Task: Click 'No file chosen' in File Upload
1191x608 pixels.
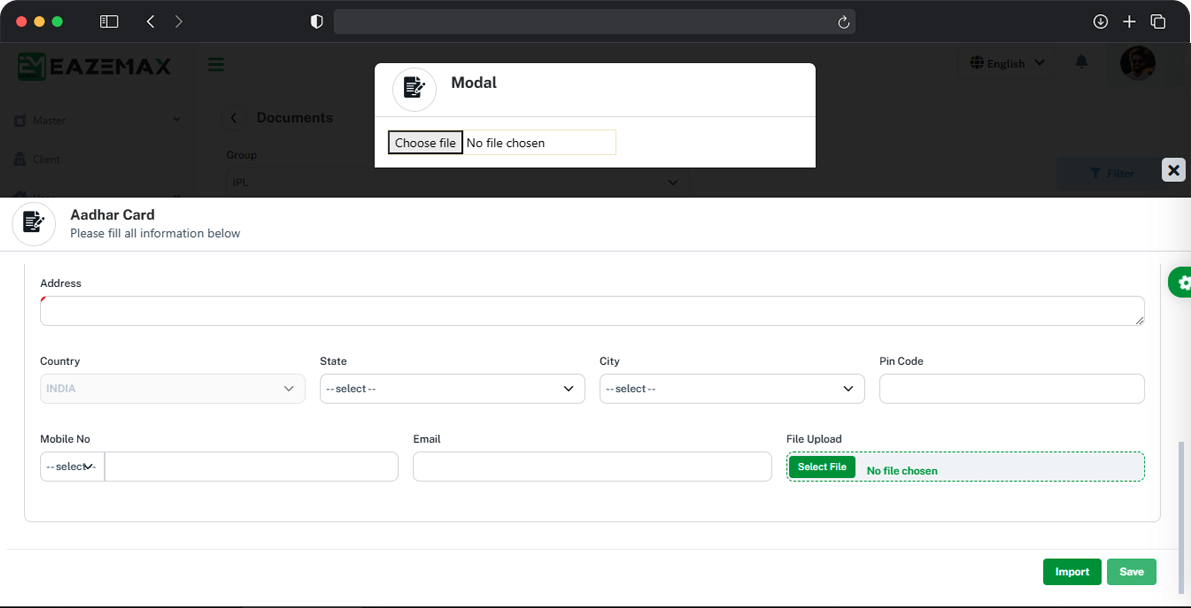Action: click(902, 470)
